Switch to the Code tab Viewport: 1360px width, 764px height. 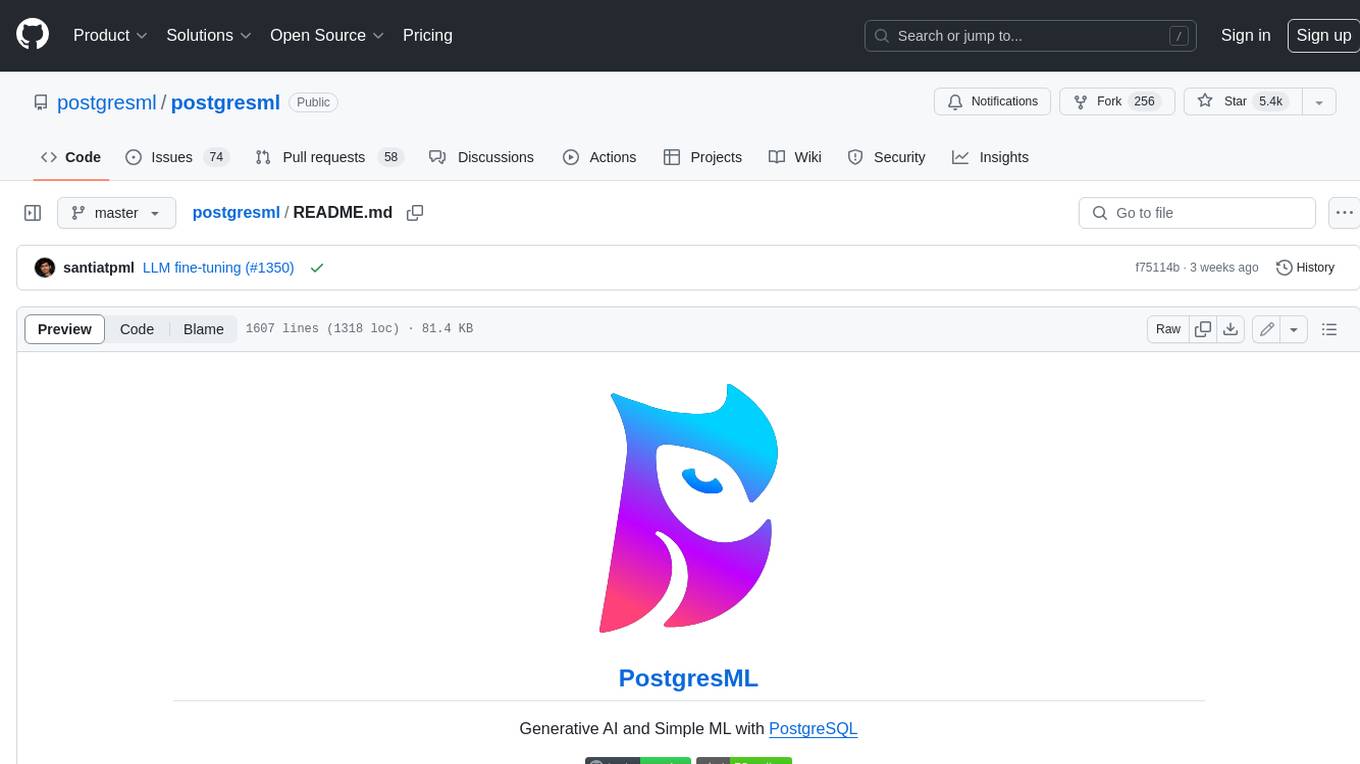pos(70,157)
